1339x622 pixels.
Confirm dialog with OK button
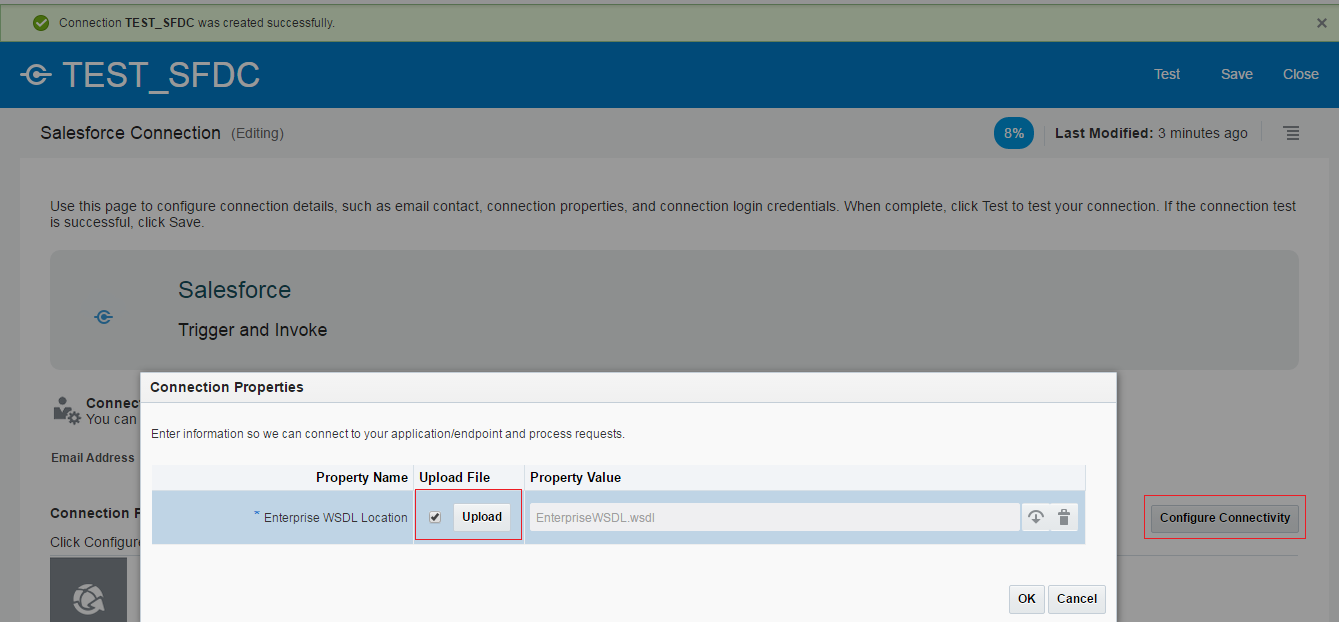pos(1026,599)
